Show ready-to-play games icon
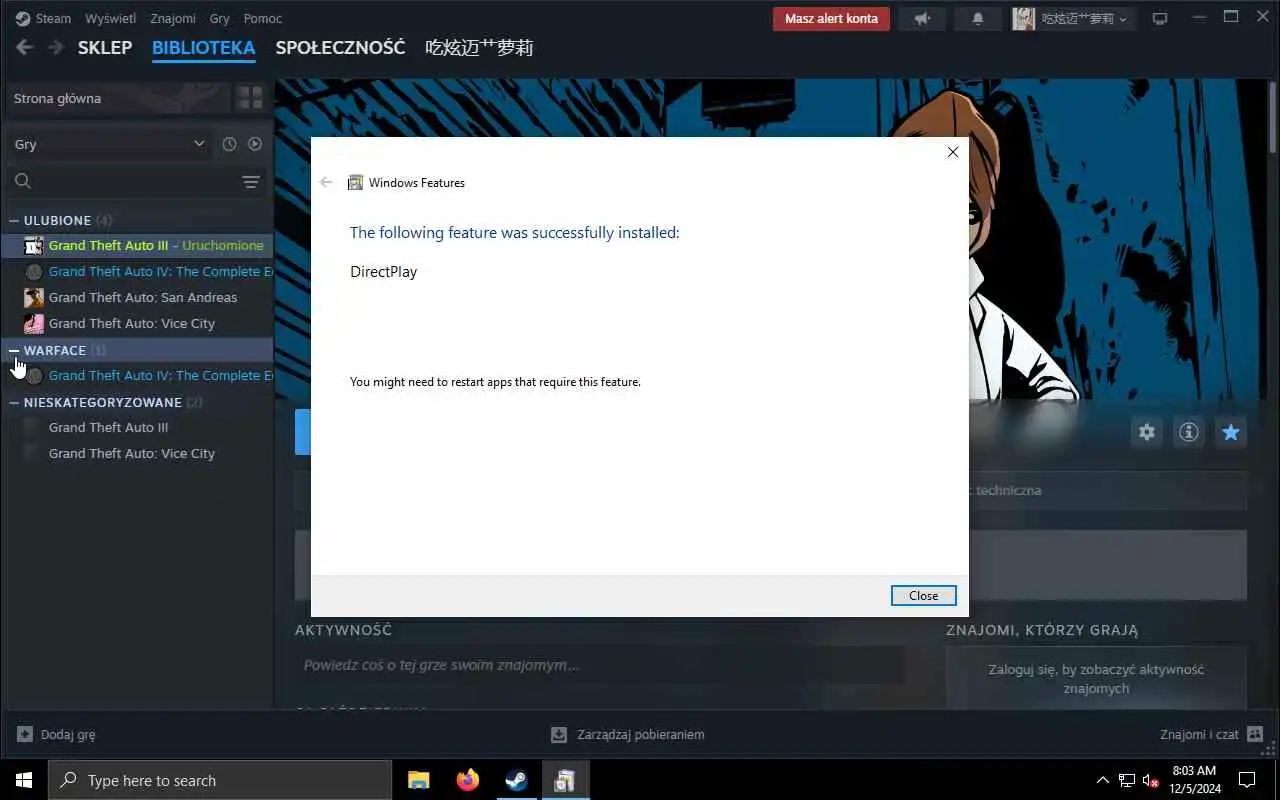 (255, 144)
